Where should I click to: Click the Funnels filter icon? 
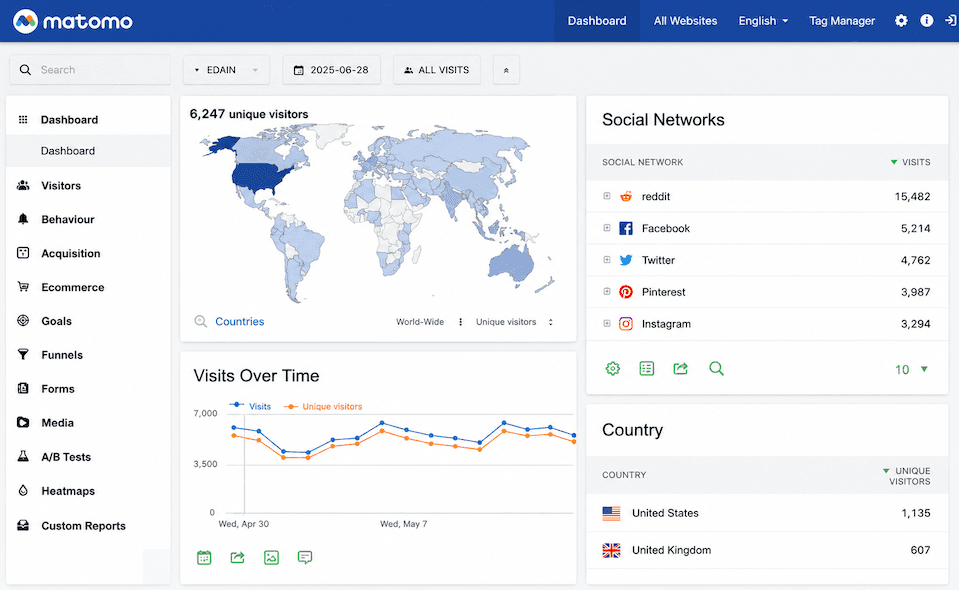23,354
